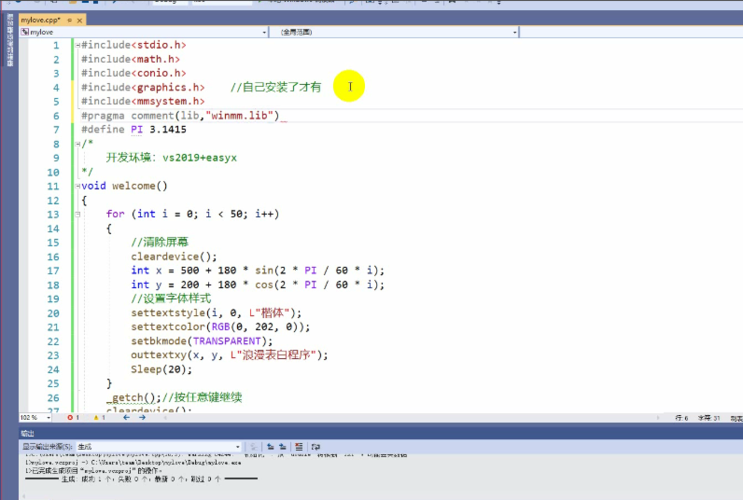Collapse the welcome() function at line 11
743x500 pixels.
point(78,186)
